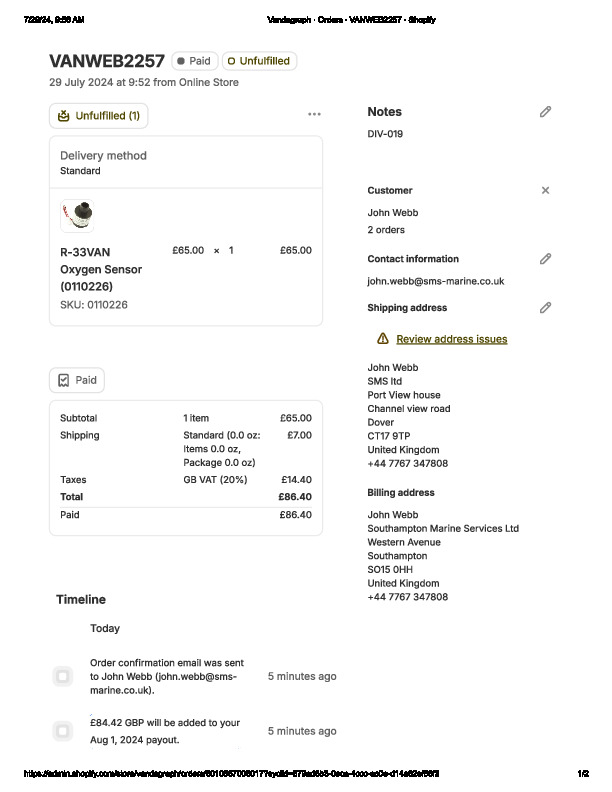This screenshot has width=612, height=792.
Task: Click the Paid receipt badge above totals
Action: tap(77, 380)
